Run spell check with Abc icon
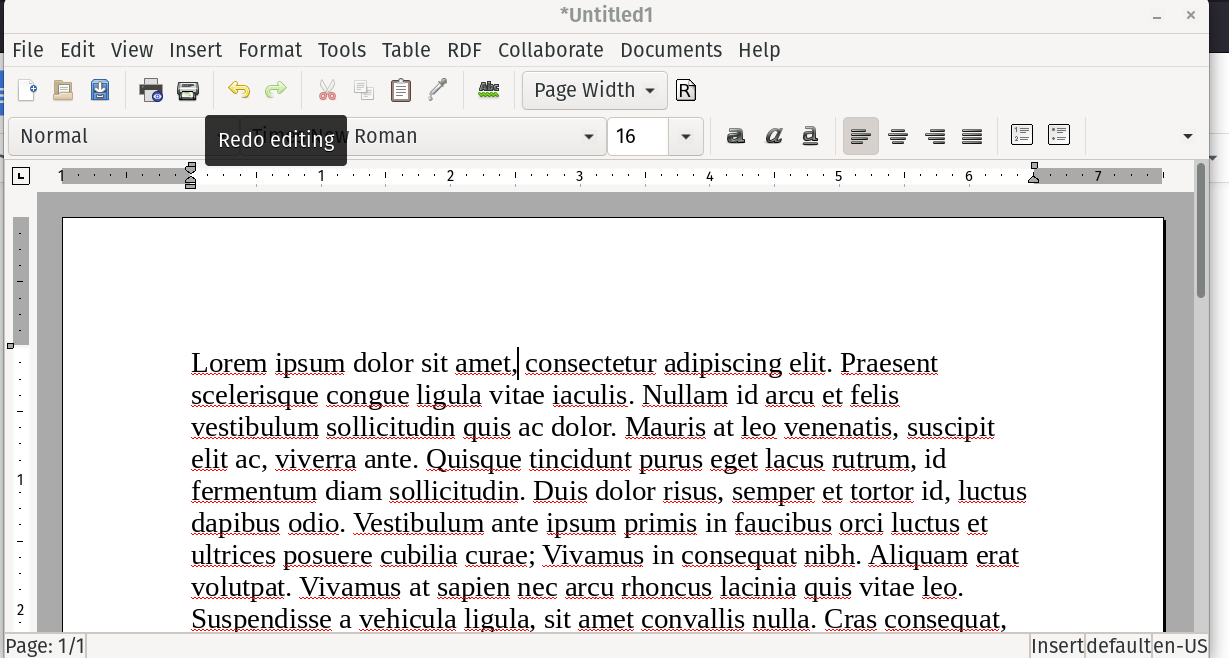The width and height of the screenshot is (1229, 658). click(488, 91)
